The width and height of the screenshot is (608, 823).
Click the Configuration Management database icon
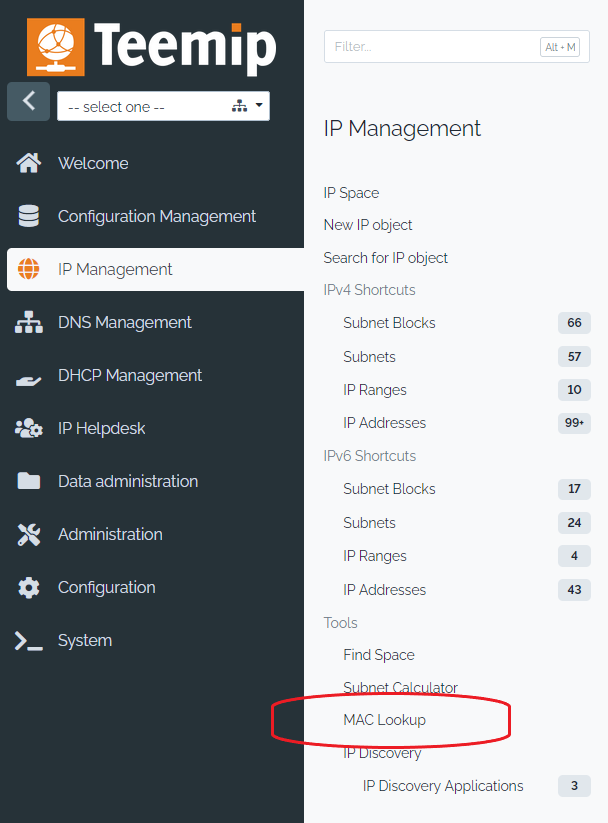coord(29,216)
